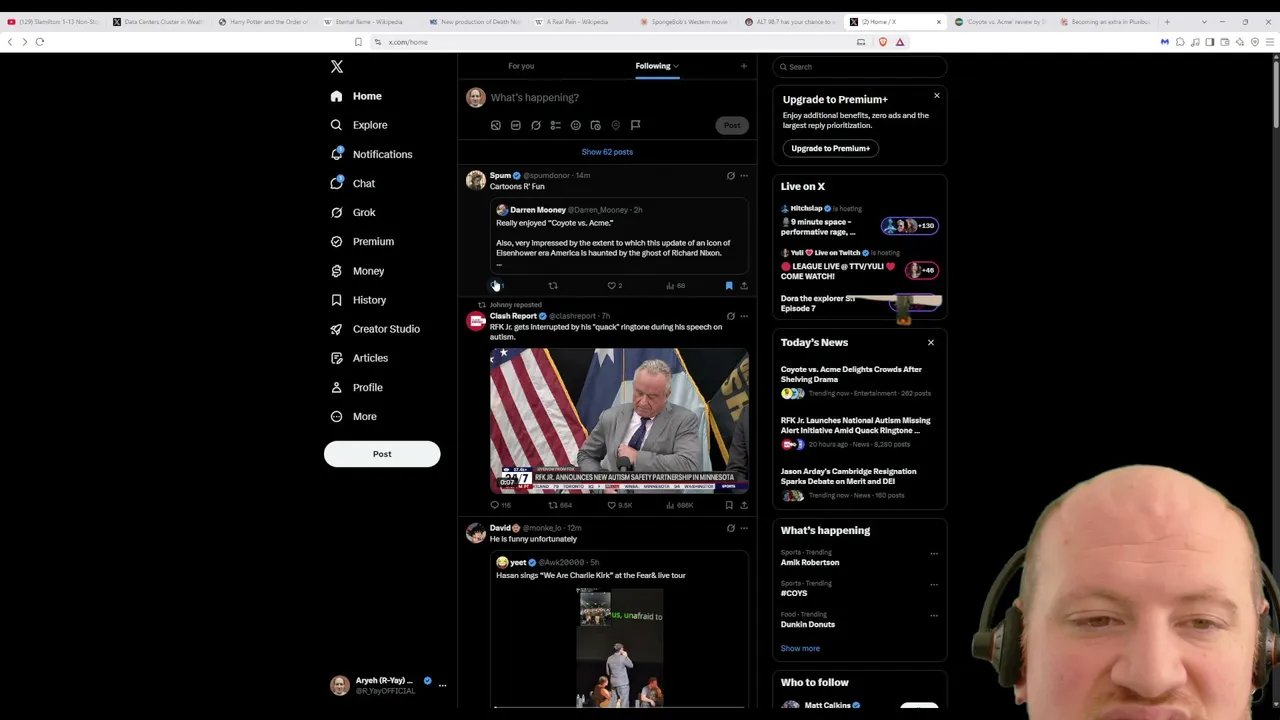This screenshot has height=720, width=1280.
Task: Click the Upgrade to Premium+ button
Action: [x=830, y=148]
